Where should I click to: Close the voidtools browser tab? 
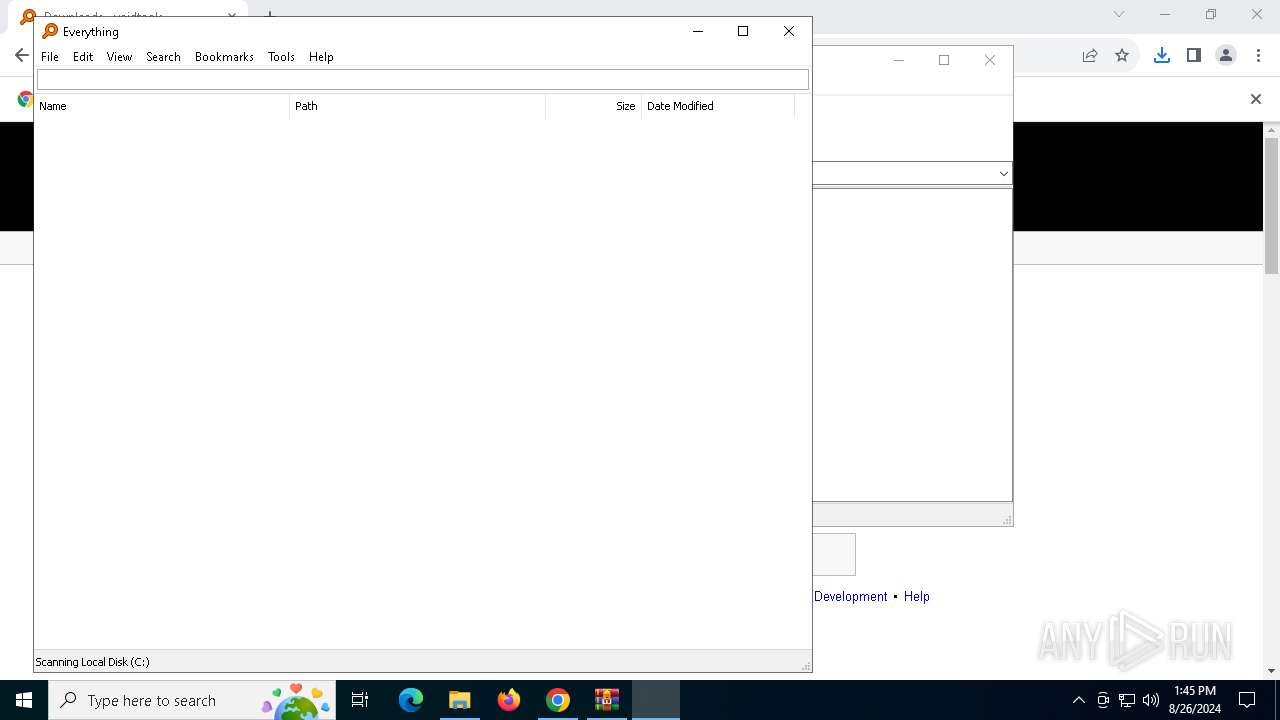[x=232, y=16]
